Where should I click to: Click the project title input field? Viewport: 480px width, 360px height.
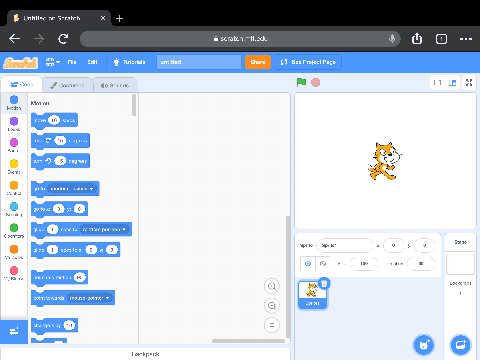tap(199, 62)
